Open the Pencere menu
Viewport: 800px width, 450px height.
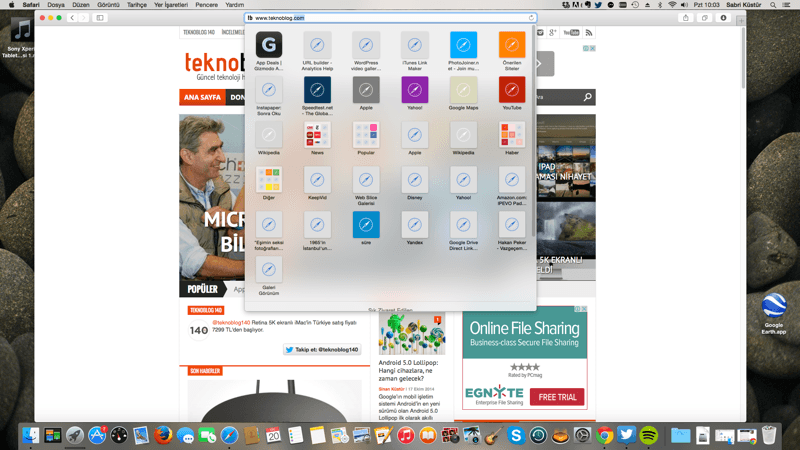click(207, 5)
